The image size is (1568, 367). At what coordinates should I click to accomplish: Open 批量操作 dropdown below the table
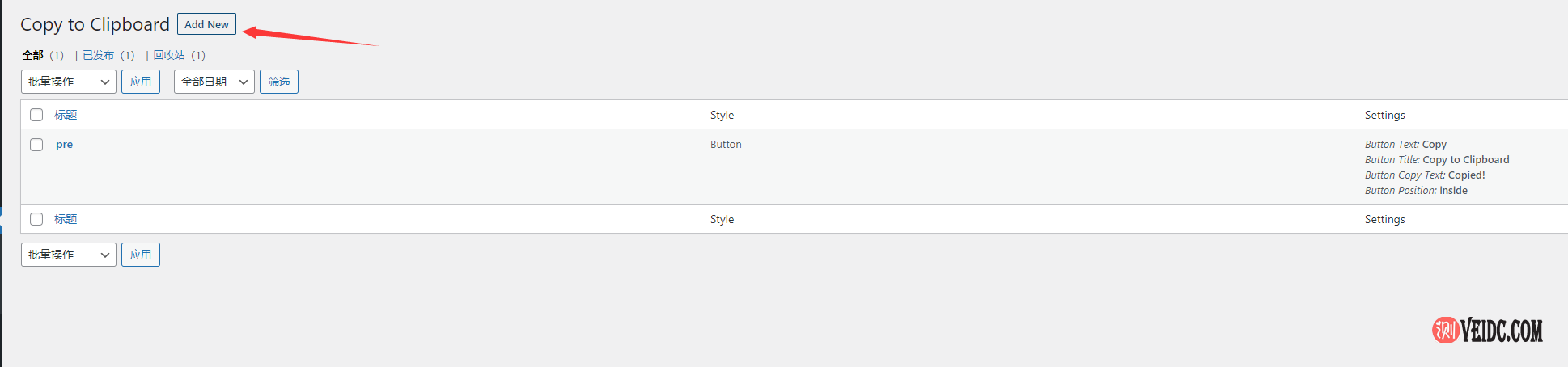[x=69, y=255]
